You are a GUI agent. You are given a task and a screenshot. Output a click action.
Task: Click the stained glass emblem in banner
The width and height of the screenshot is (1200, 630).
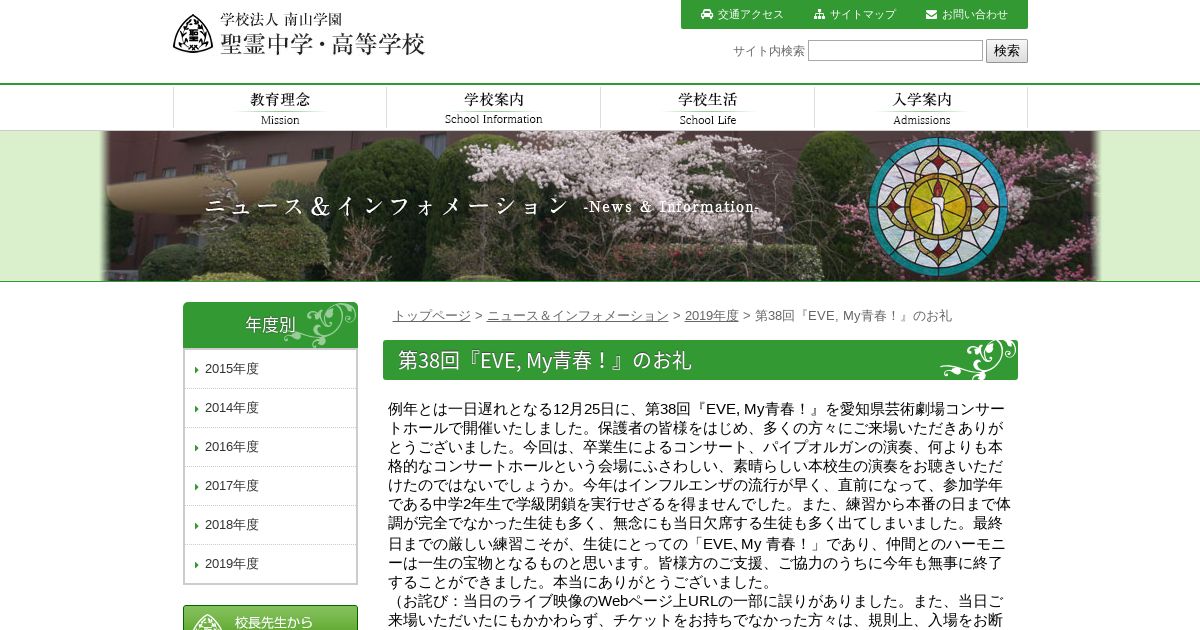(x=937, y=206)
